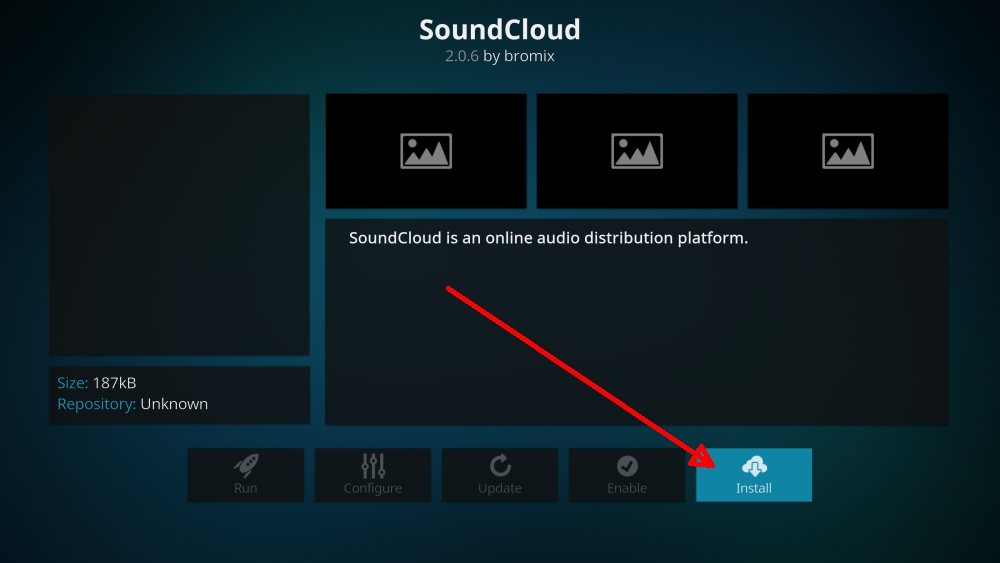Click the Install cloud download icon
The height and width of the screenshot is (563, 1000).
(754, 466)
